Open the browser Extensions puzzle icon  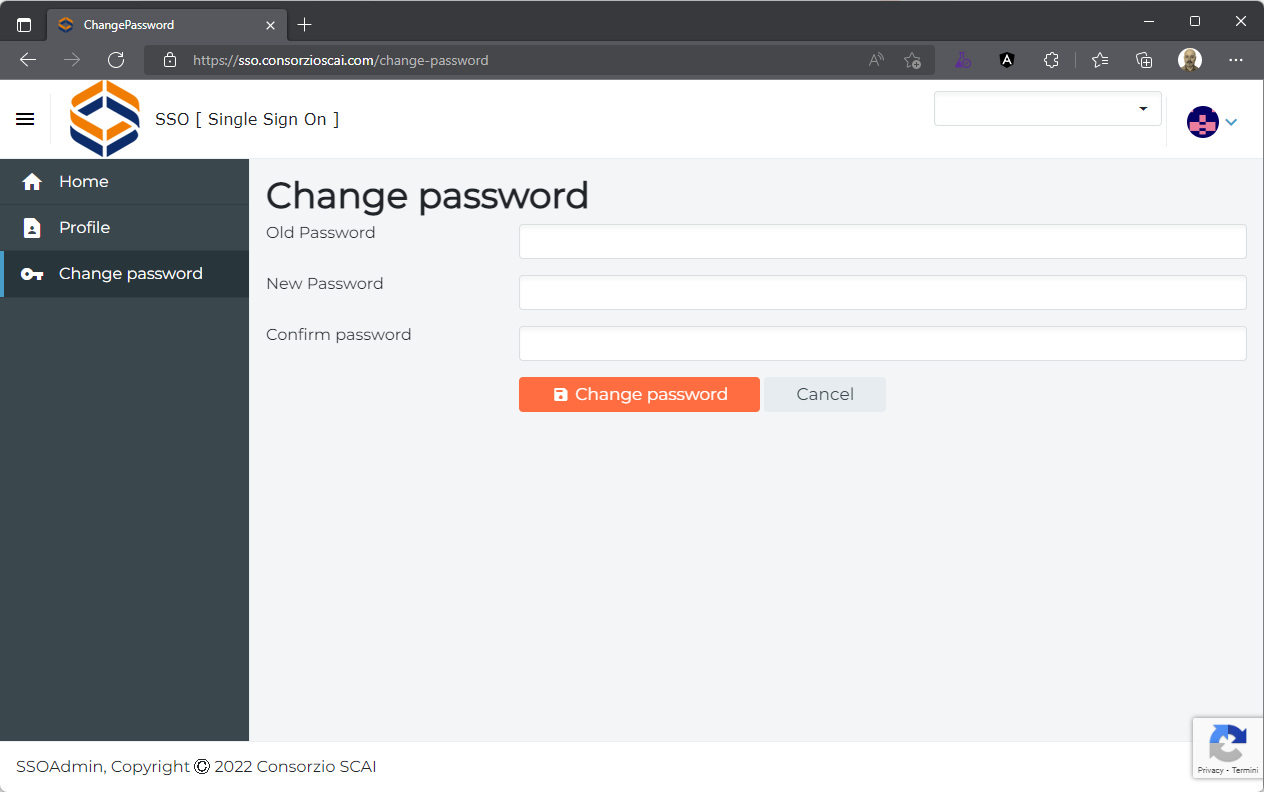point(1051,60)
